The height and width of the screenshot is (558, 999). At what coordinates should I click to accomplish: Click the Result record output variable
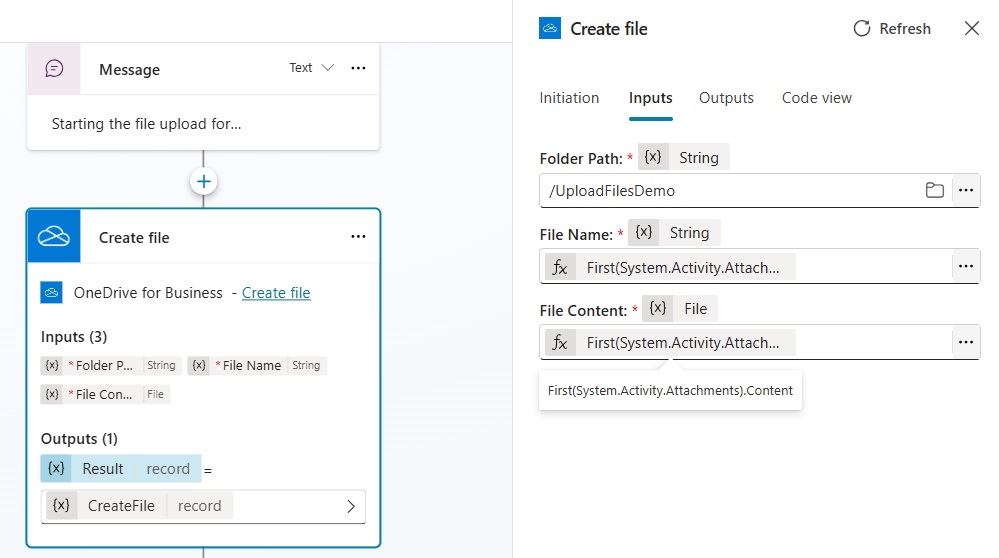121,469
